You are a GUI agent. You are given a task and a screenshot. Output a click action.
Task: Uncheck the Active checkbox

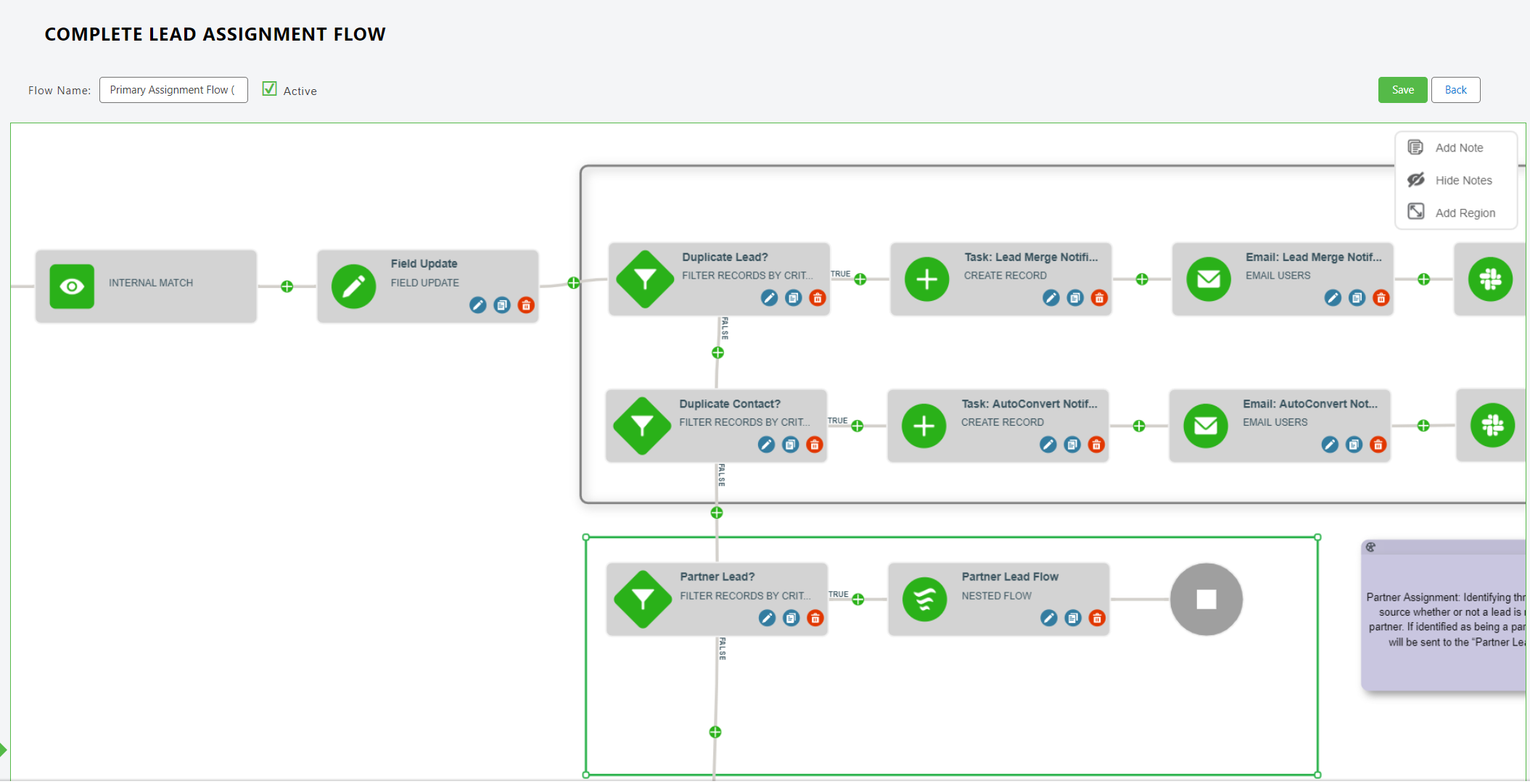[x=269, y=88]
